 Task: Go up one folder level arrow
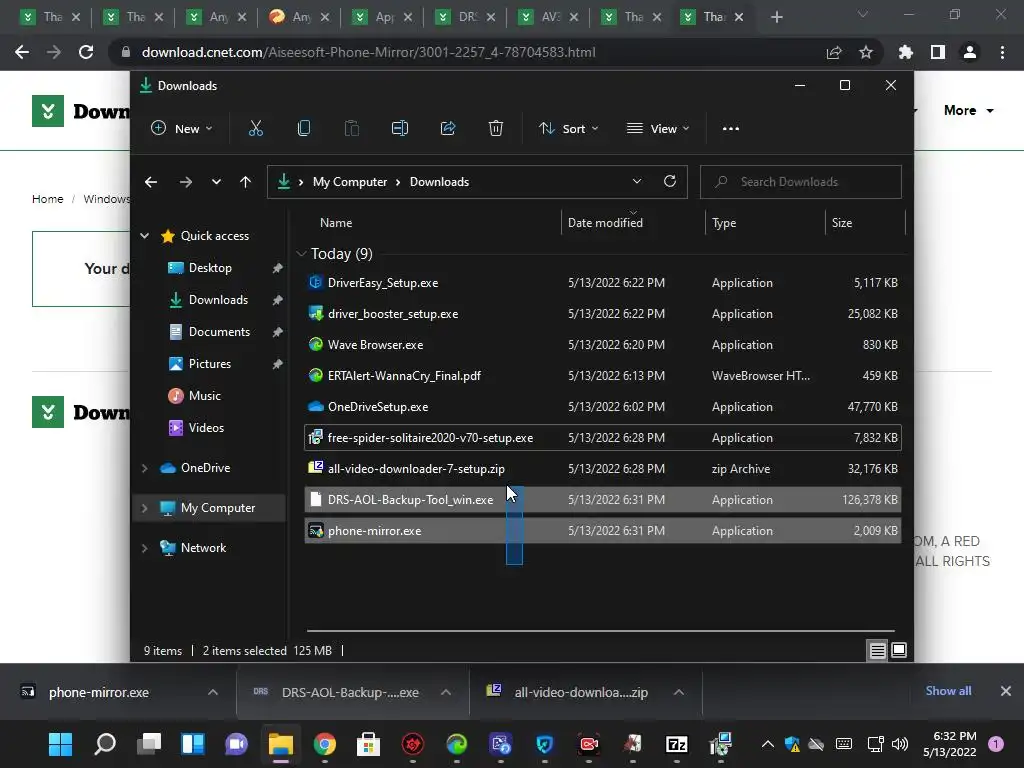246,182
